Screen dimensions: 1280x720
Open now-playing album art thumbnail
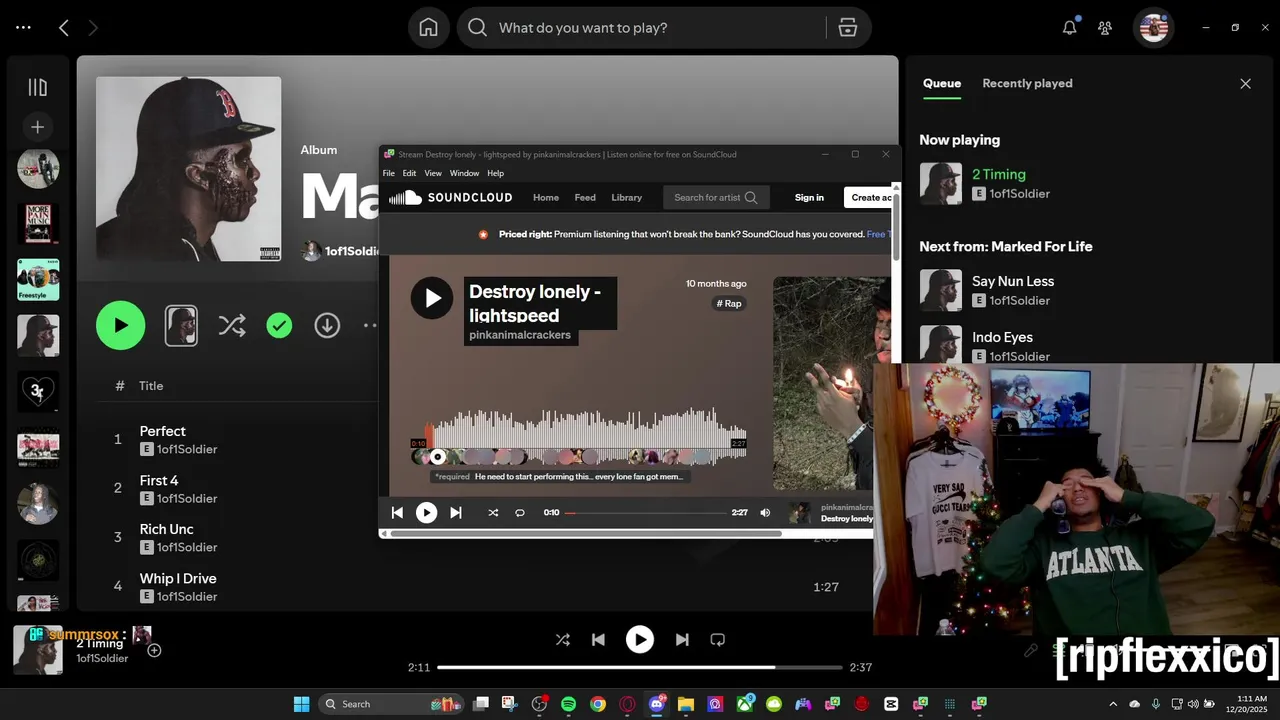click(x=38, y=650)
